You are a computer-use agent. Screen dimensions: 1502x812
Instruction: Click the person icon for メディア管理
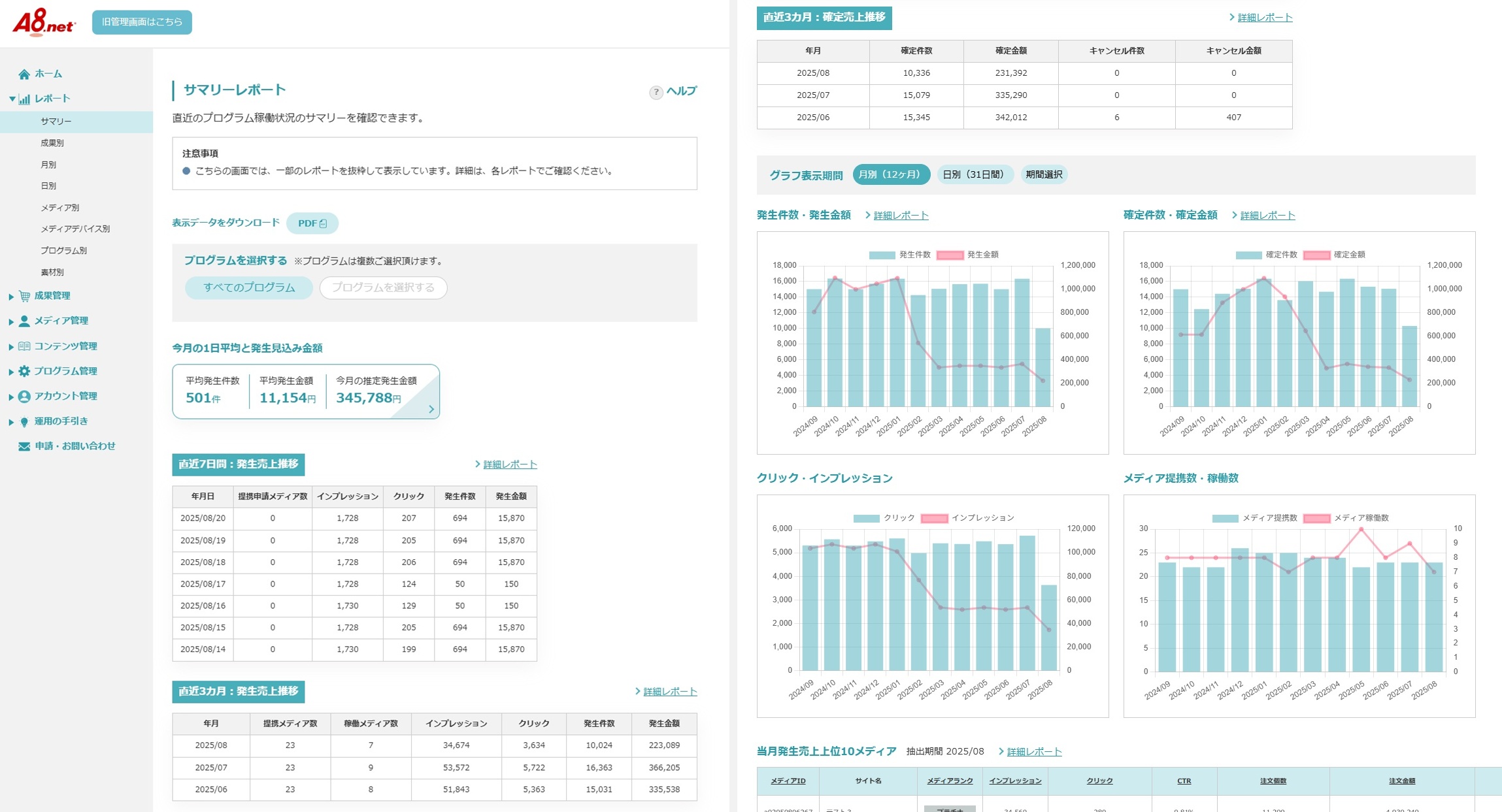click(24, 321)
